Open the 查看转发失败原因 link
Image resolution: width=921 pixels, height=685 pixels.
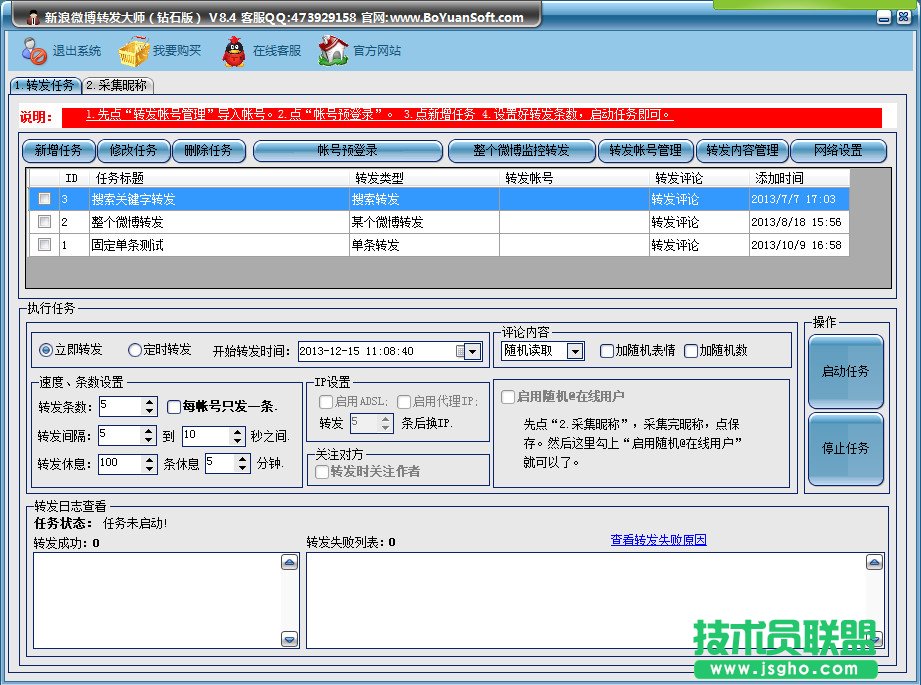click(658, 540)
